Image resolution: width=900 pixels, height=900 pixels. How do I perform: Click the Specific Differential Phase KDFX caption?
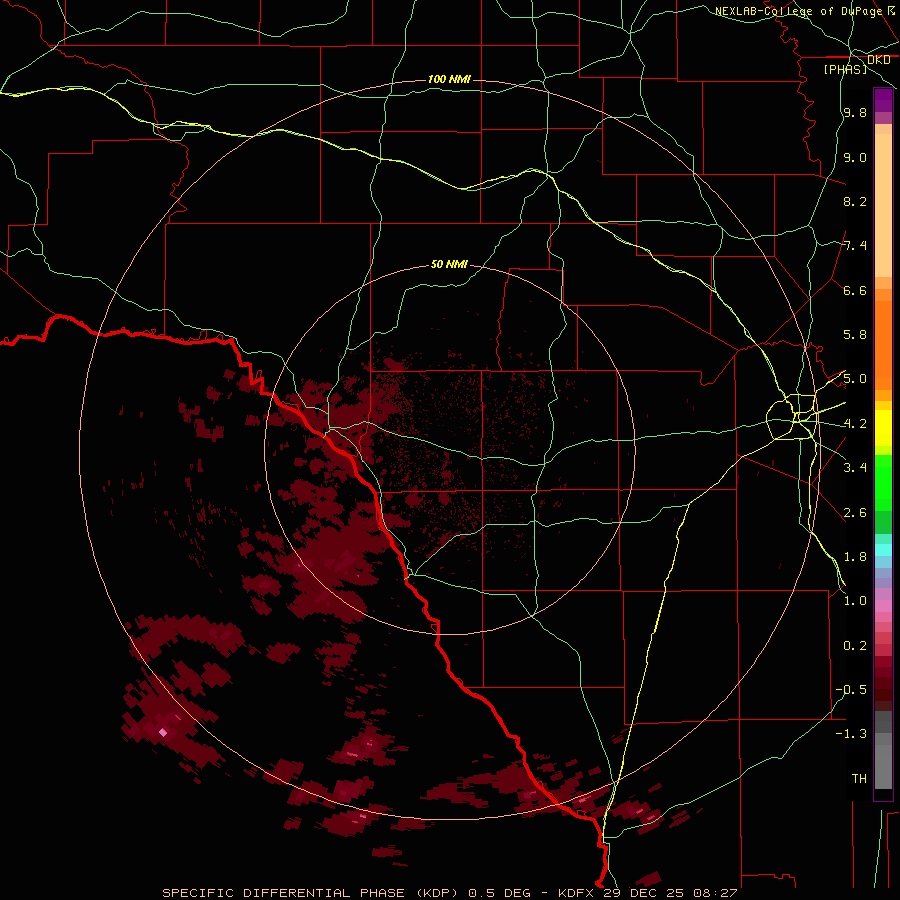pyautogui.click(x=449, y=893)
